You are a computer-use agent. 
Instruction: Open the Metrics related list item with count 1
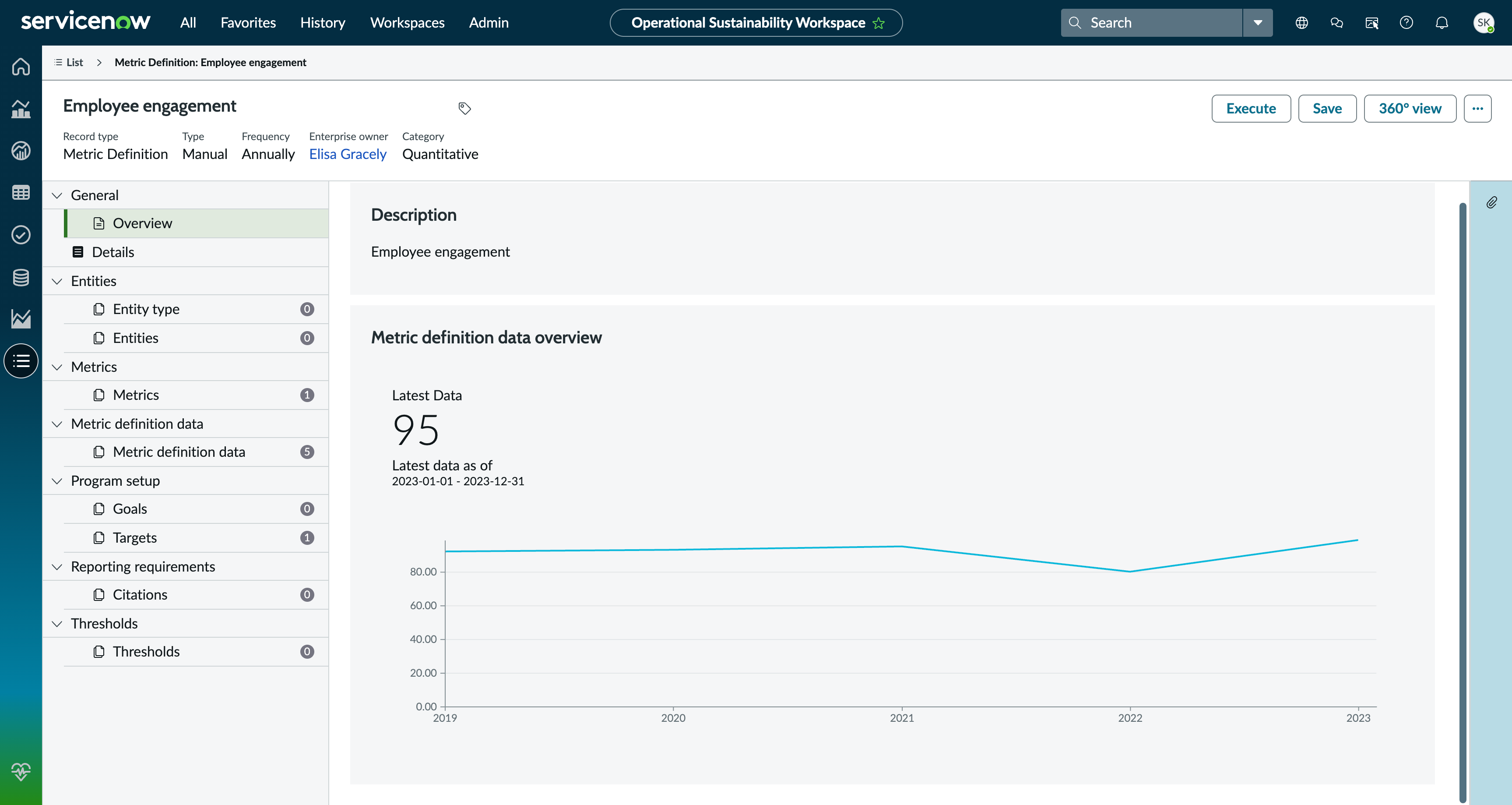click(x=196, y=395)
